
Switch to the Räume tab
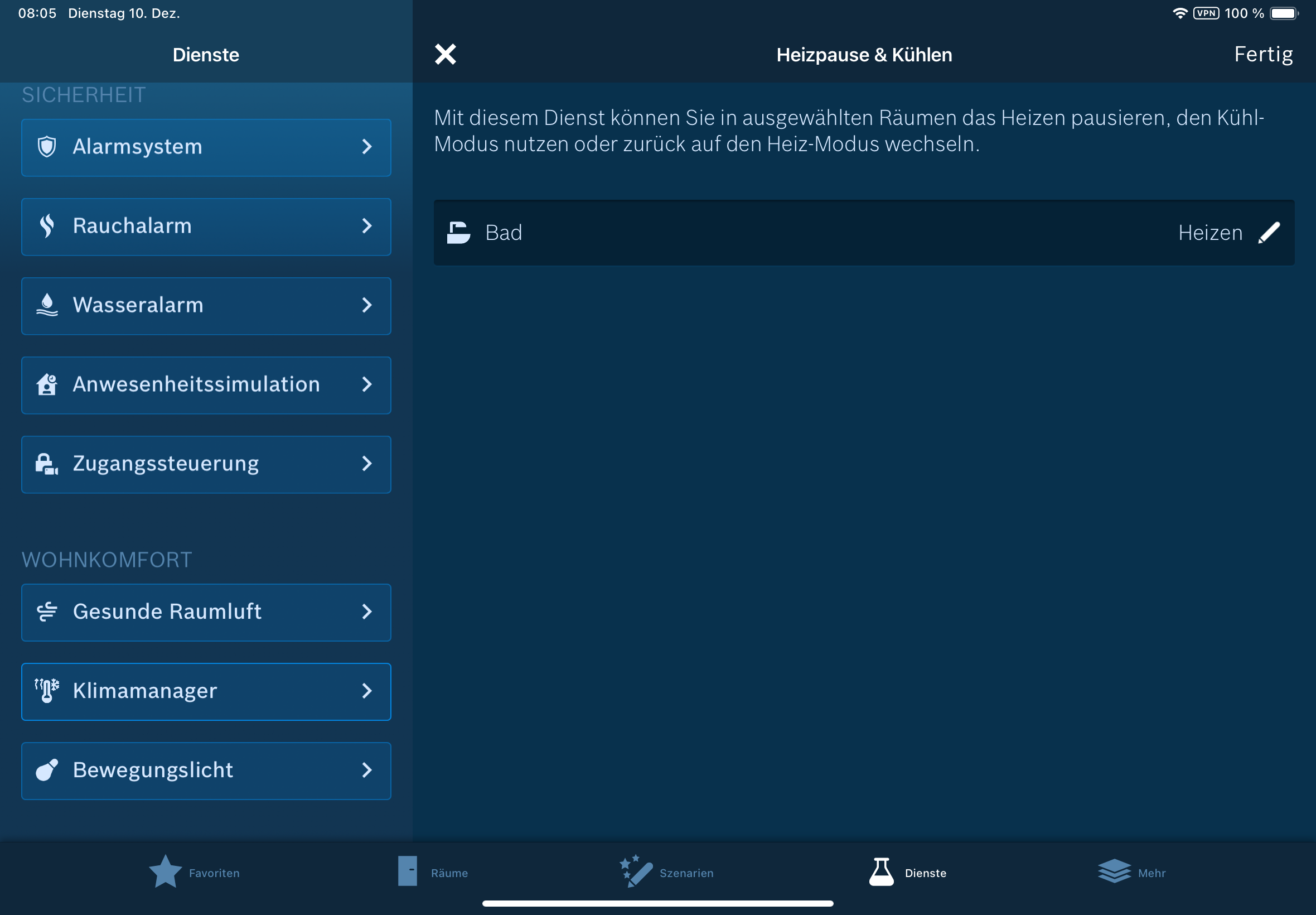click(433, 872)
